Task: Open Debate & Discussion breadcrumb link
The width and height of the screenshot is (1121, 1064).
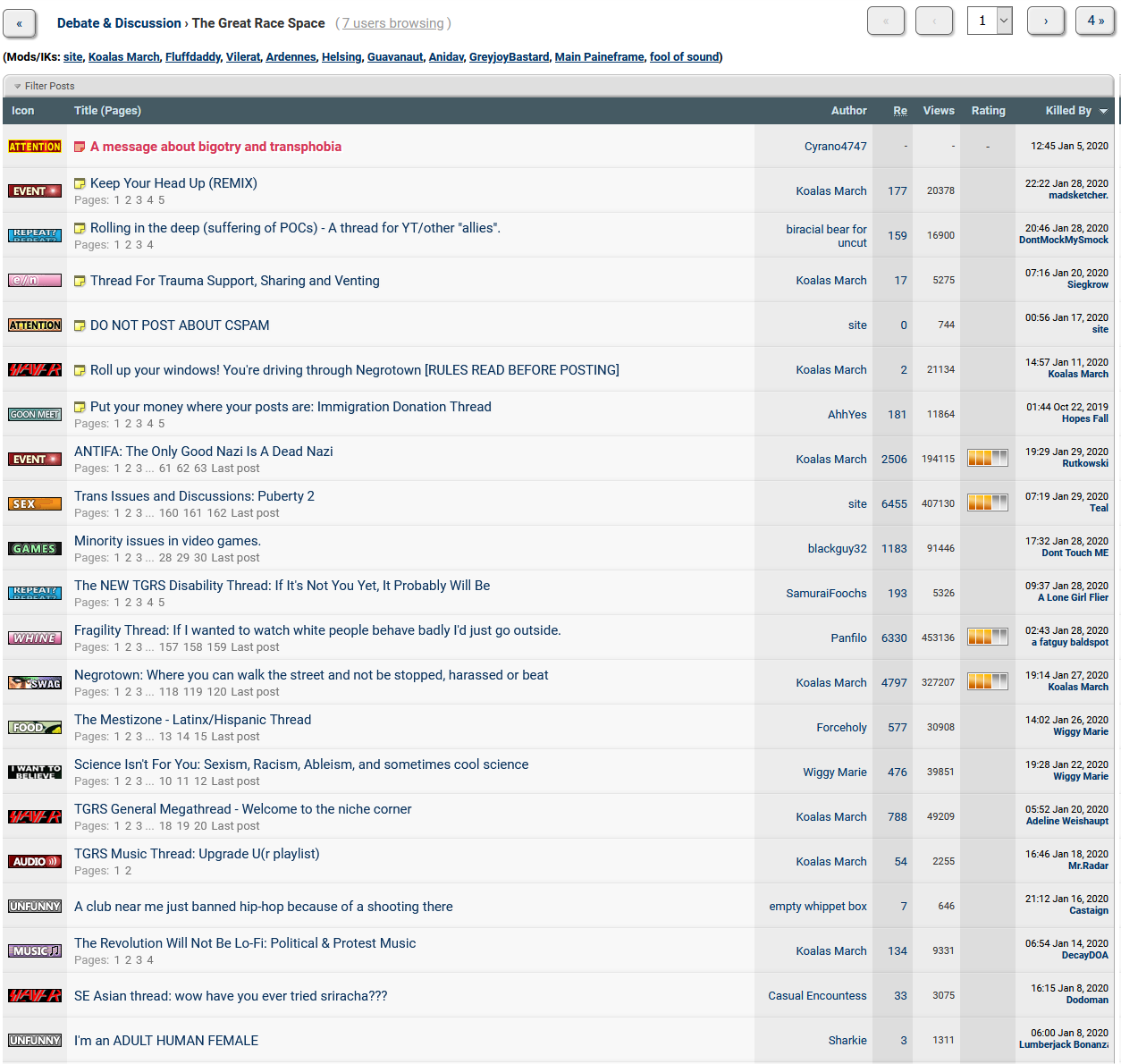Action: 119,23
